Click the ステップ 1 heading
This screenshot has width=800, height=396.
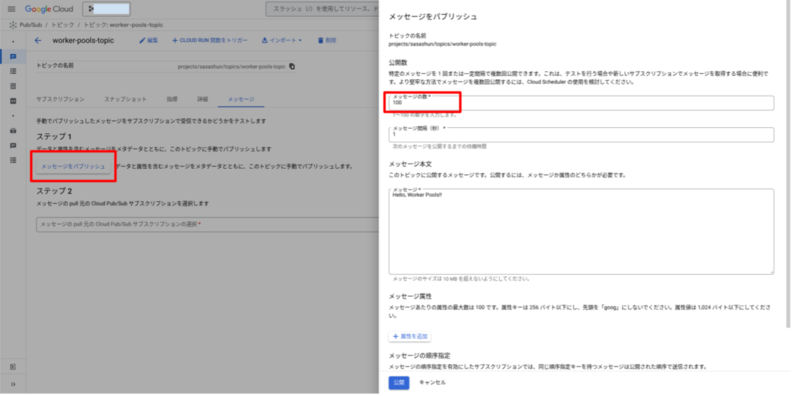click(54, 137)
